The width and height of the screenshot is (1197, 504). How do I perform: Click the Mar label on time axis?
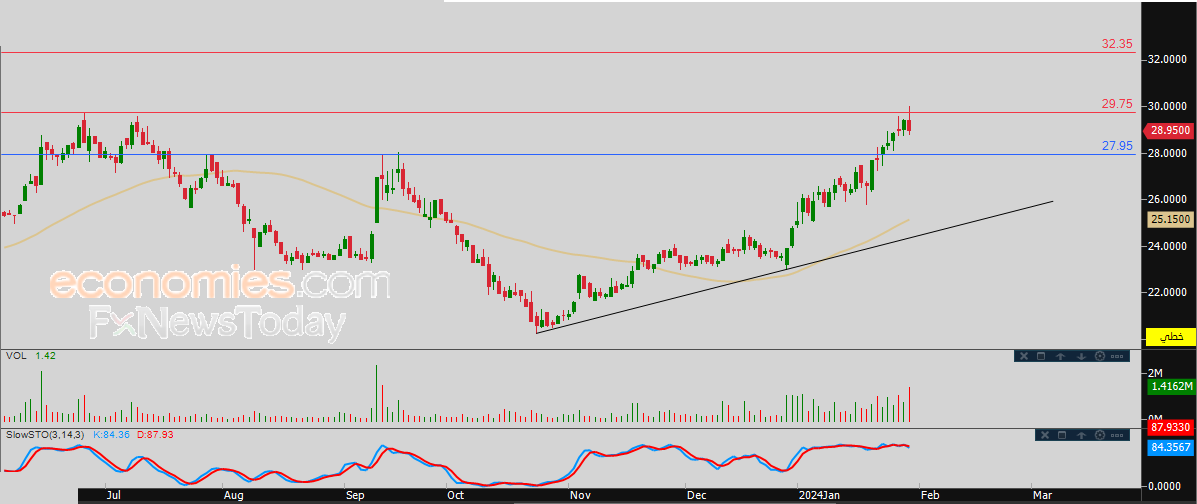pyautogui.click(x=1042, y=496)
